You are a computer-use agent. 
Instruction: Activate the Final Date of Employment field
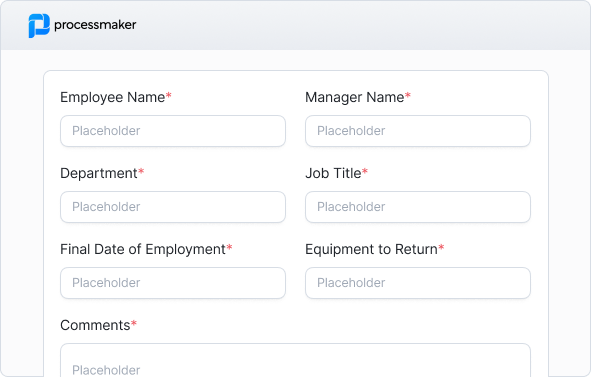point(173,283)
